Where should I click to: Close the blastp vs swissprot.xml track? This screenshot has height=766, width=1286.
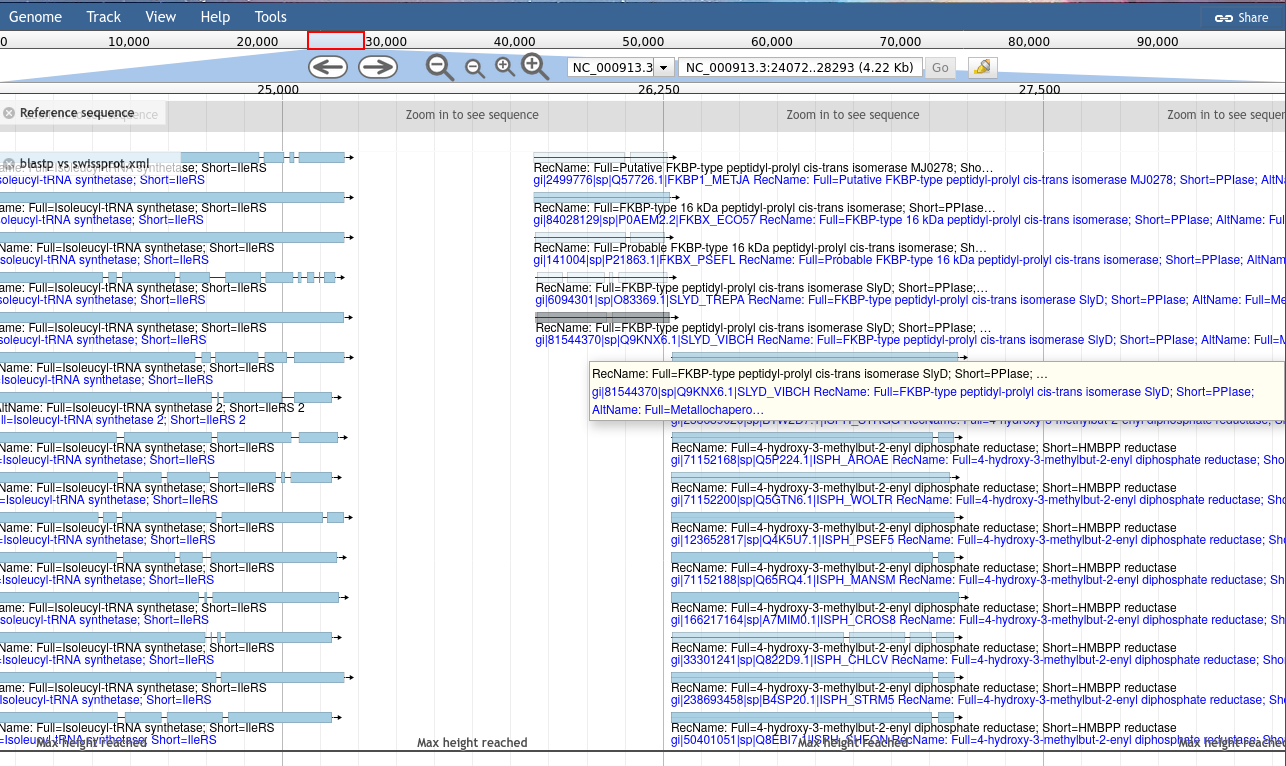click(x=9, y=164)
